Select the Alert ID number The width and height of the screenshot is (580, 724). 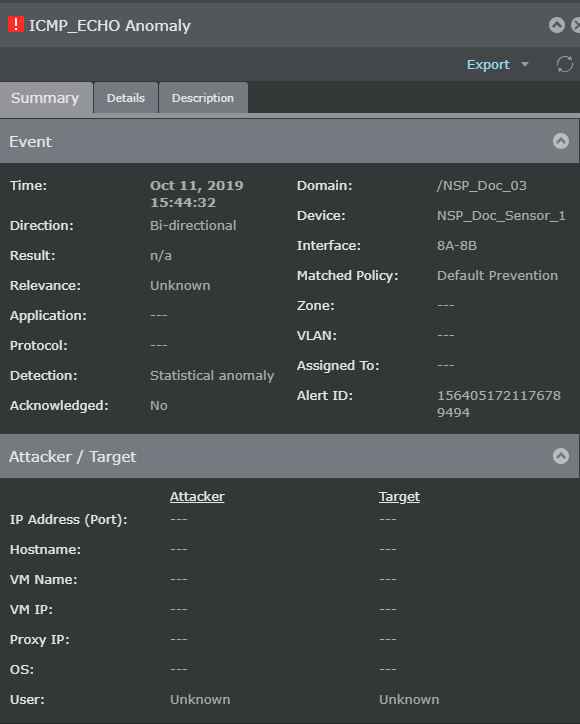click(499, 404)
